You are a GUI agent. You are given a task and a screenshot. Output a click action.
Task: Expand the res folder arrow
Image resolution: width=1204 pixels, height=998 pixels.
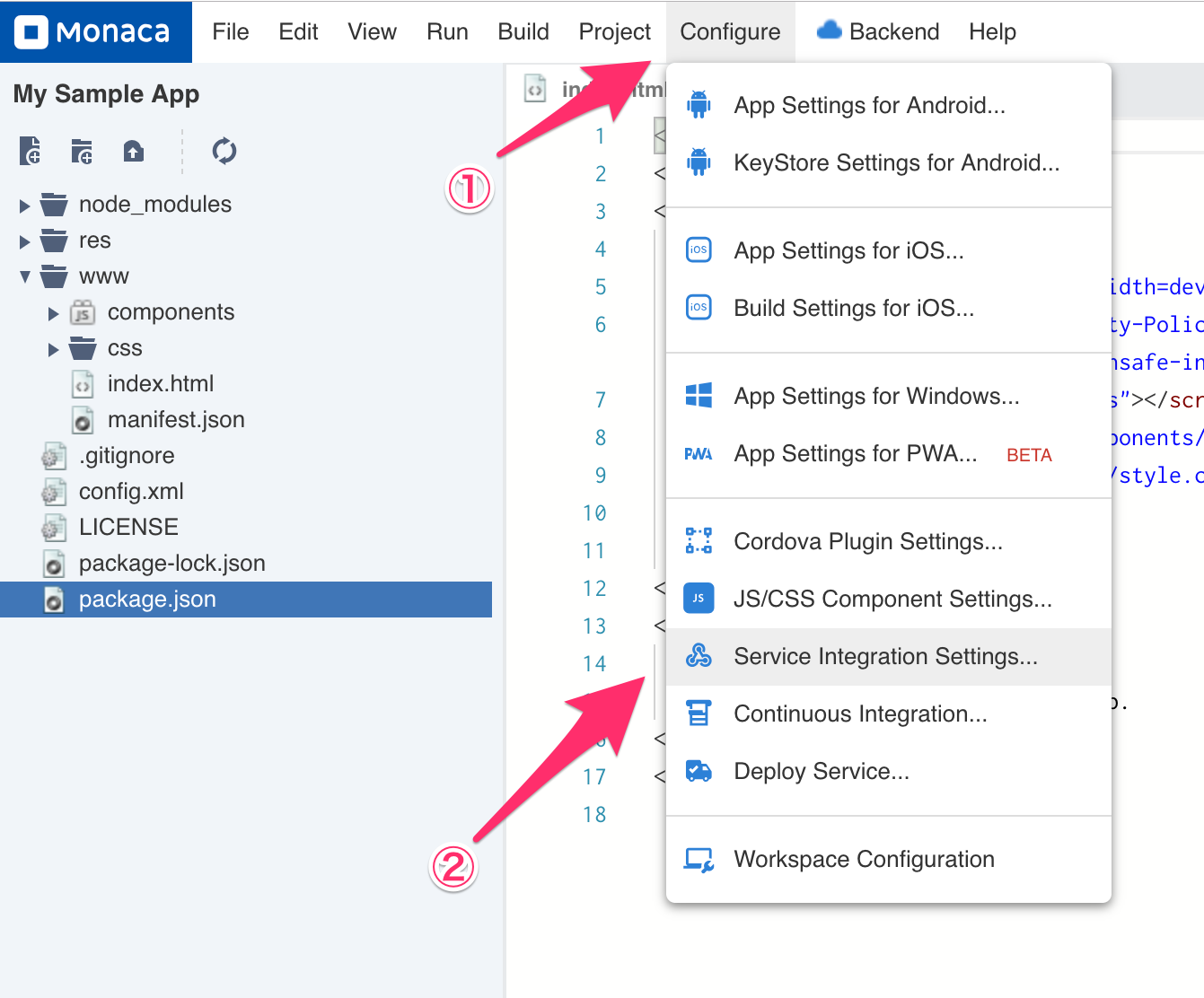(25, 241)
